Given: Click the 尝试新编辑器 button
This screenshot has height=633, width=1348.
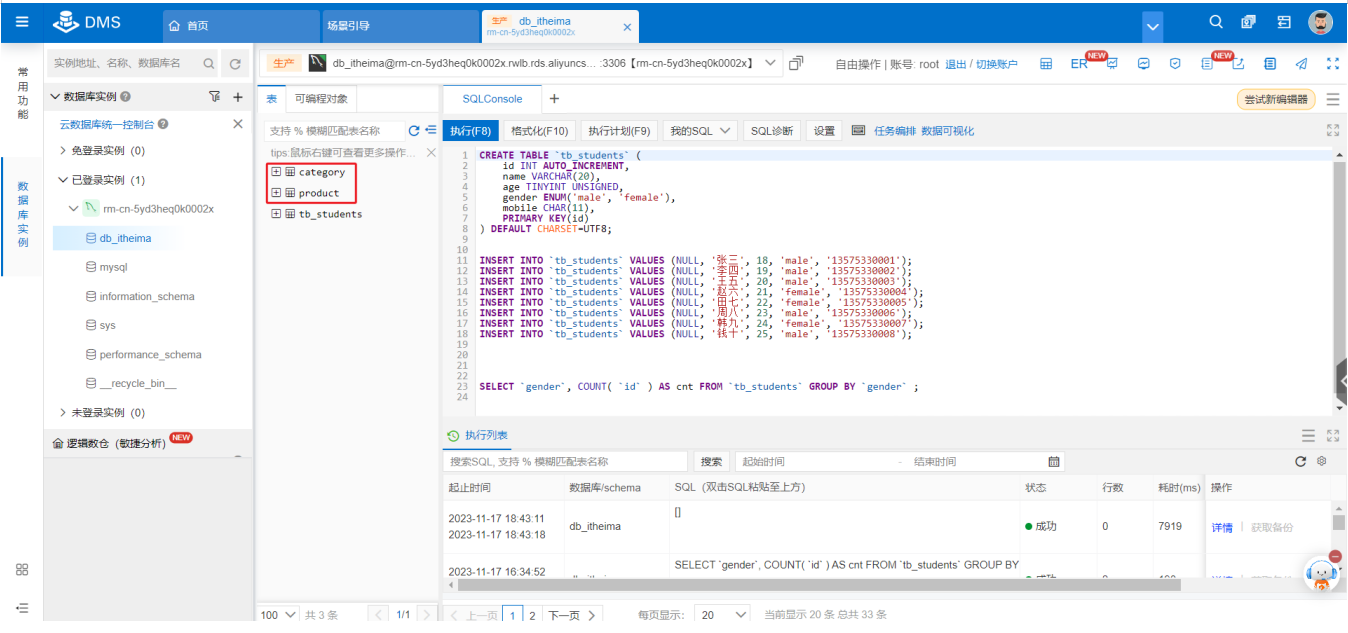Looking at the screenshot, I should 1275,99.
